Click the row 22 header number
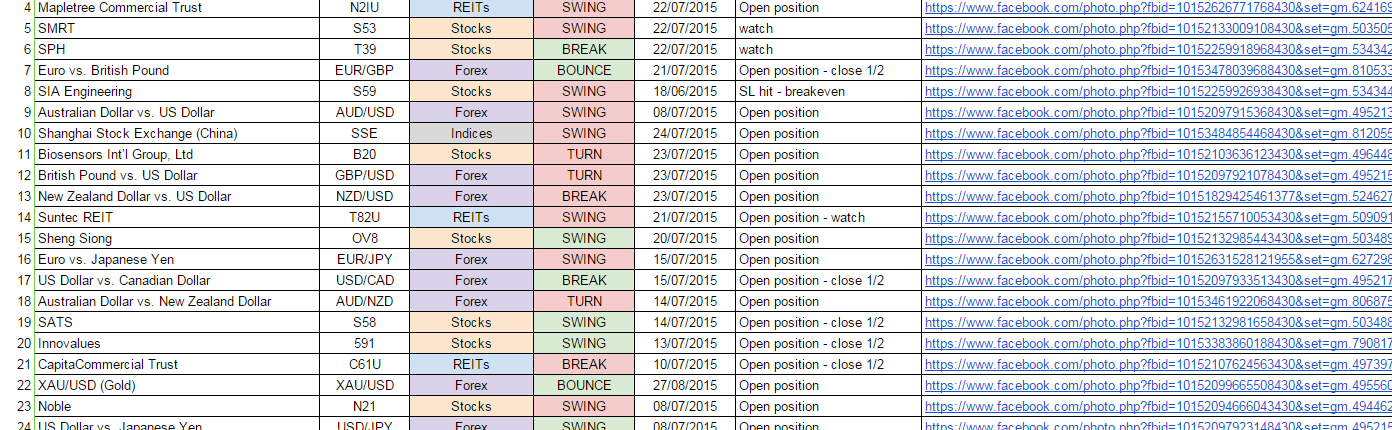 click(x=17, y=385)
